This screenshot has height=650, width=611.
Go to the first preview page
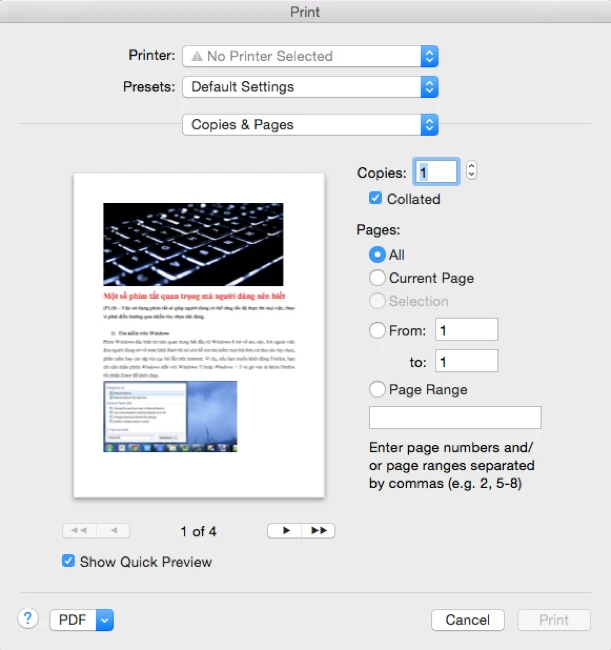coord(79,531)
